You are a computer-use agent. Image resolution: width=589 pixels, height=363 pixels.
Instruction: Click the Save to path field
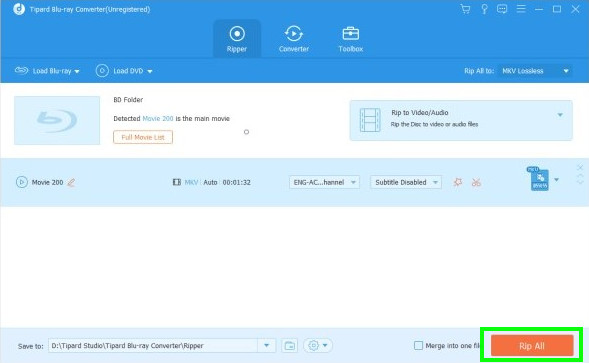[153, 345]
